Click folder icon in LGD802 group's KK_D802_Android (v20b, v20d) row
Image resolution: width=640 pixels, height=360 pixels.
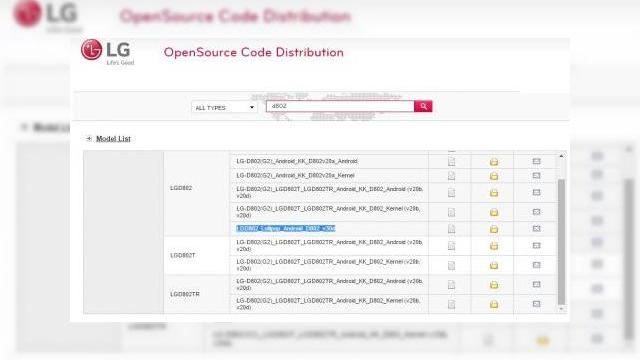click(494, 193)
